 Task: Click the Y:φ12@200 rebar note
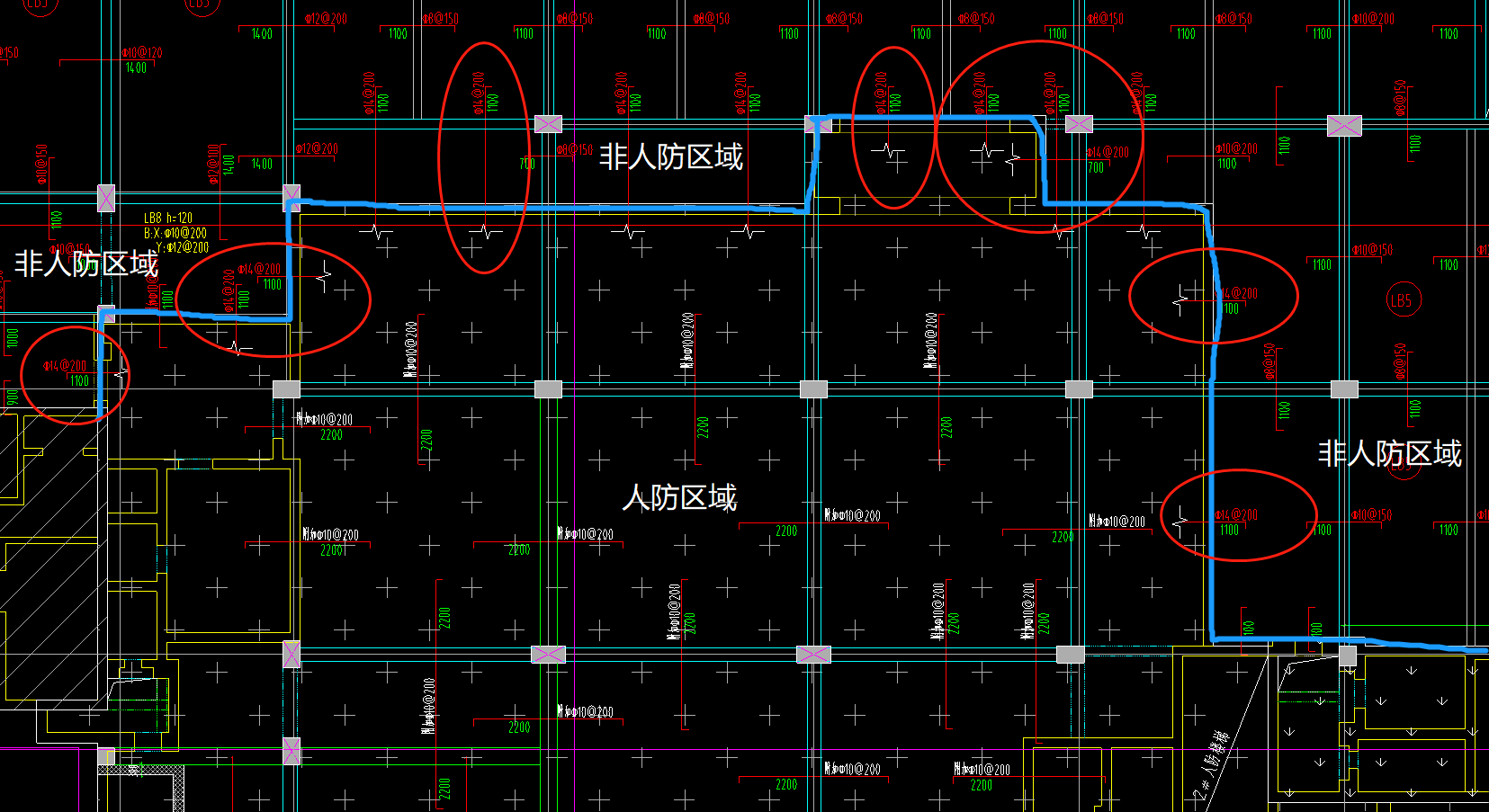(182, 247)
